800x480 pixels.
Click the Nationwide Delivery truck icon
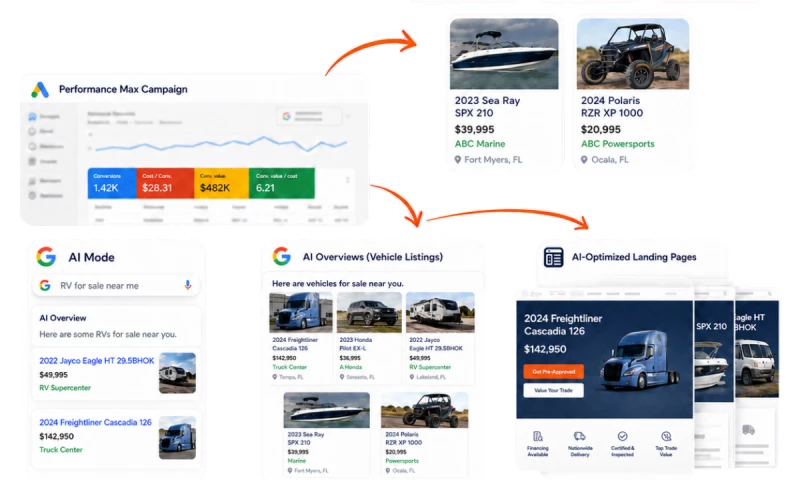point(580,436)
